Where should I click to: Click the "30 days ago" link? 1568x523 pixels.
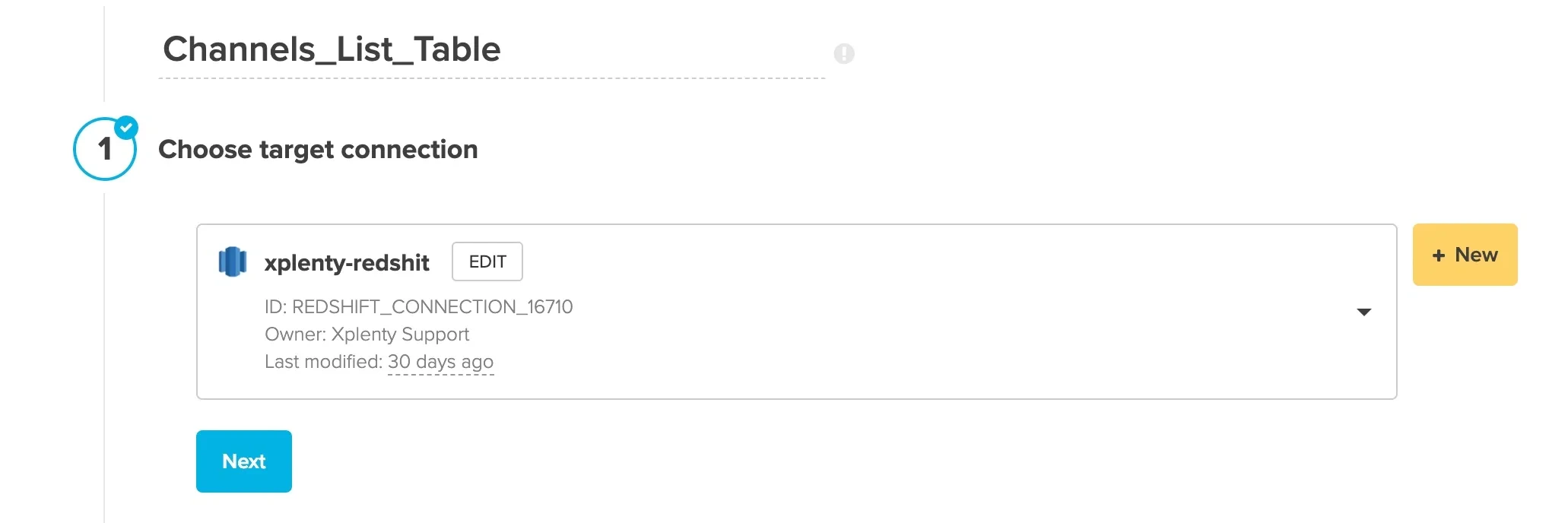pyautogui.click(x=441, y=362)
